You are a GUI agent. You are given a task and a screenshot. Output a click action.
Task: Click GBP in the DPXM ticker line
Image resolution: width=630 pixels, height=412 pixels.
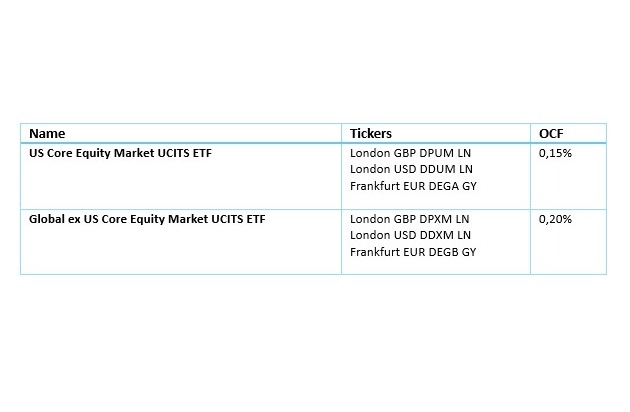402,218
